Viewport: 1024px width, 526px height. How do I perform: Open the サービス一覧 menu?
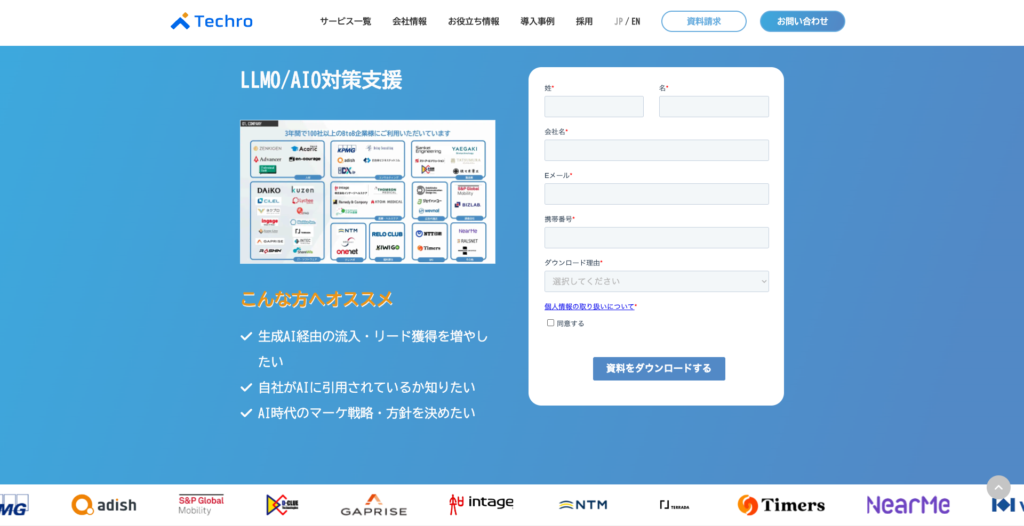pos(345,21)
